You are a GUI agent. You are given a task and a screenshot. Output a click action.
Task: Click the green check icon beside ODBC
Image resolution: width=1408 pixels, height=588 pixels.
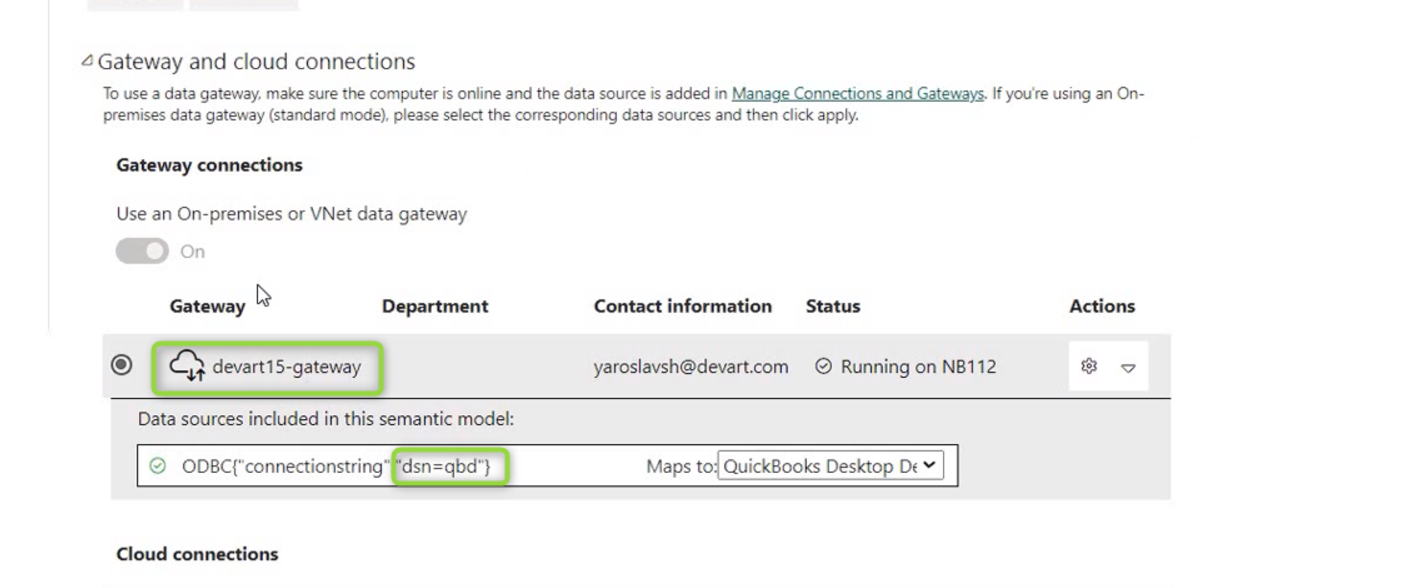coord(157,466)
